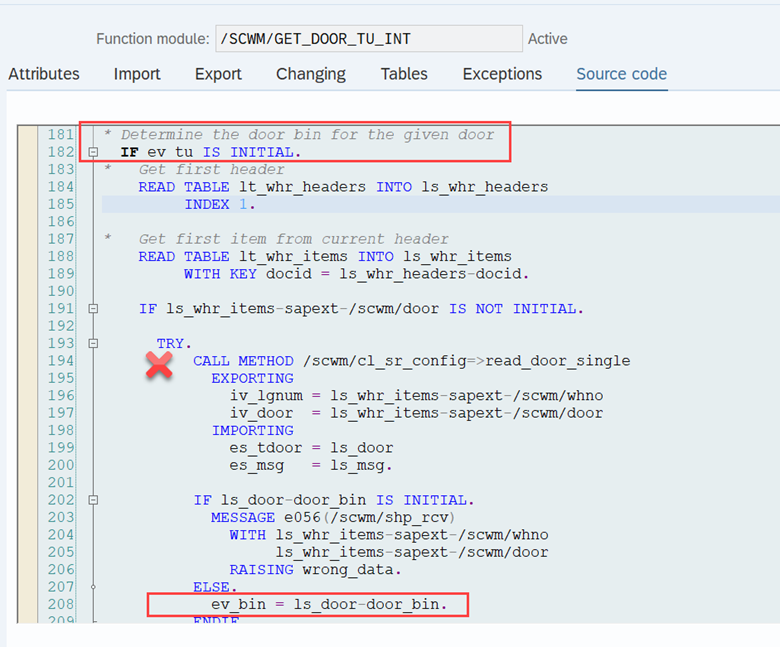Collapse the IF block at line 191

(93, 309)
